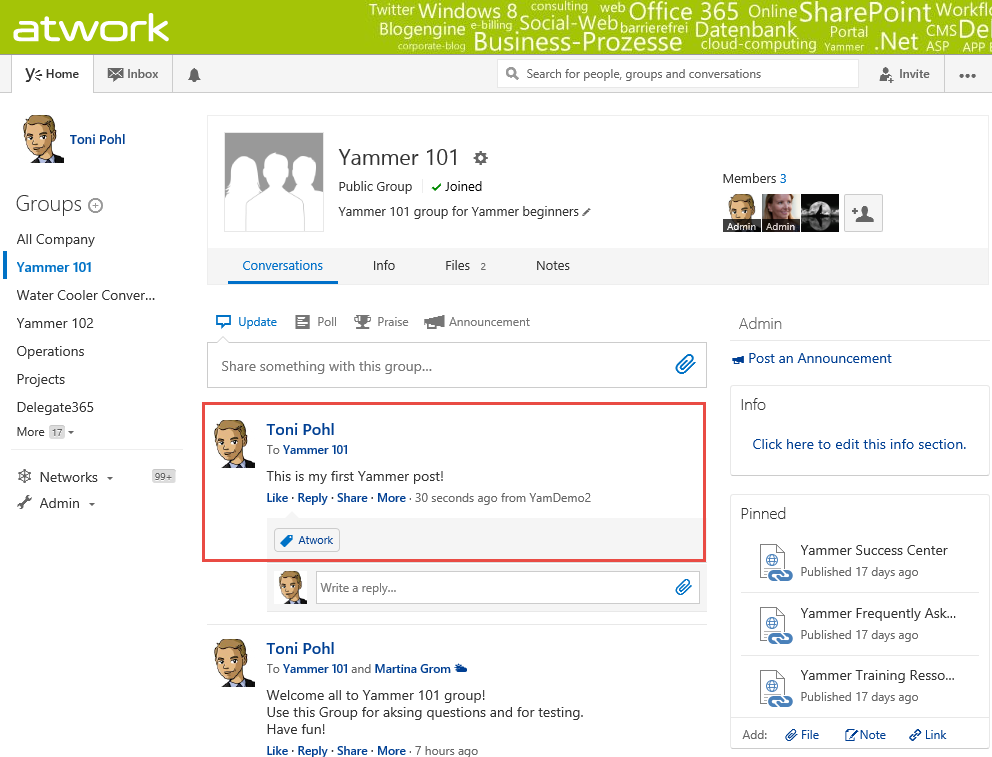
Task: Open the Inbox tab
Action: click(133, 74)
